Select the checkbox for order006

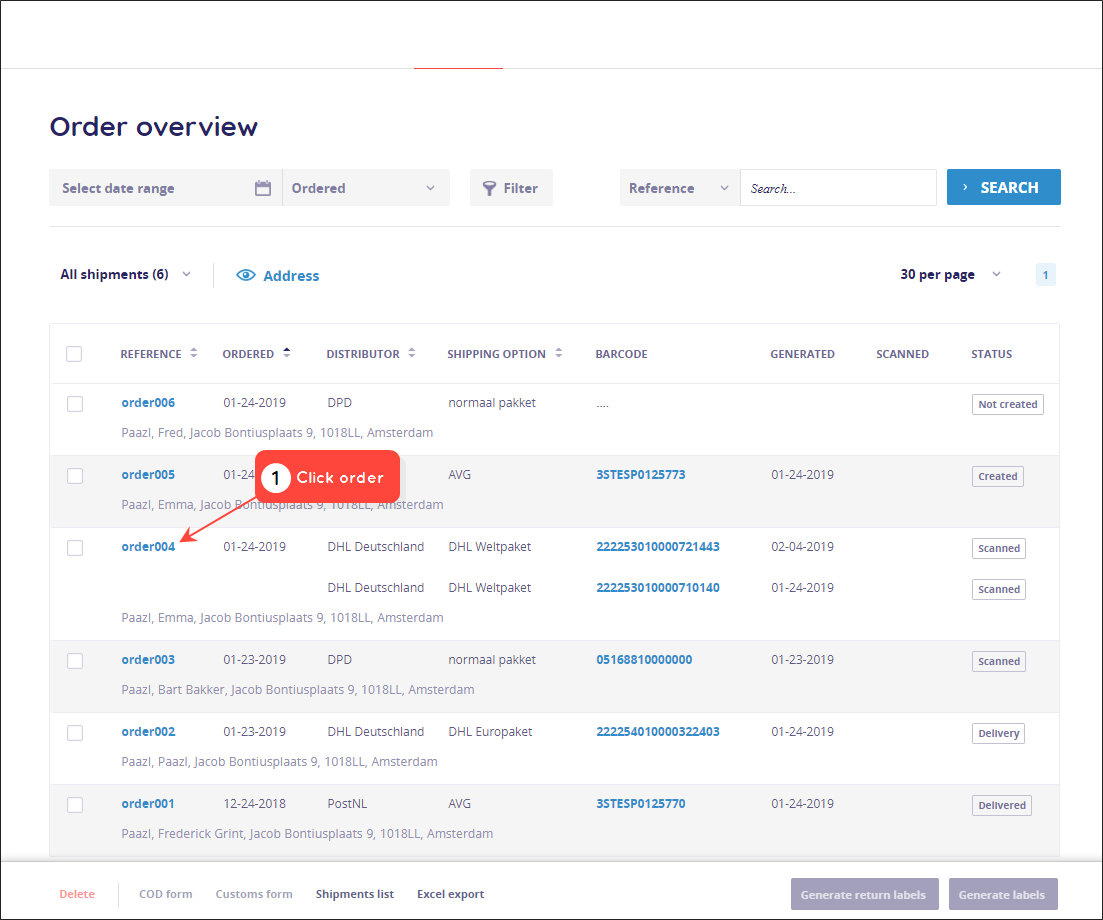[x=75, y=404]
